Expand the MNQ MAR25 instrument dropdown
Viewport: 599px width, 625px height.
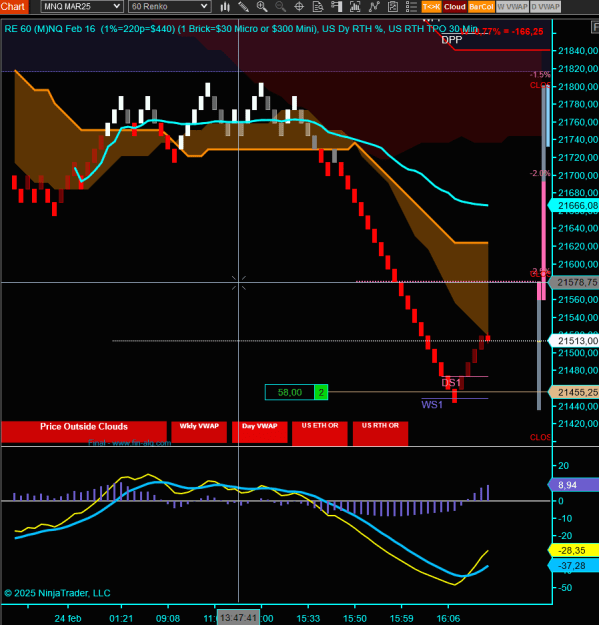click(x=81, y=6)
